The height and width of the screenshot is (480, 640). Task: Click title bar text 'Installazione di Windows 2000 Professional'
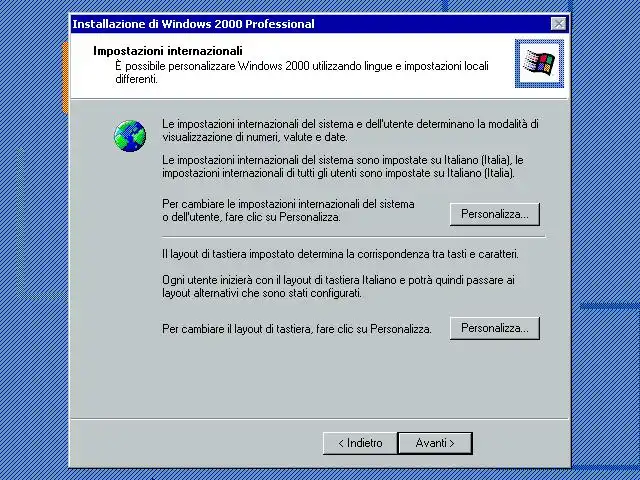tap(193, 24)
